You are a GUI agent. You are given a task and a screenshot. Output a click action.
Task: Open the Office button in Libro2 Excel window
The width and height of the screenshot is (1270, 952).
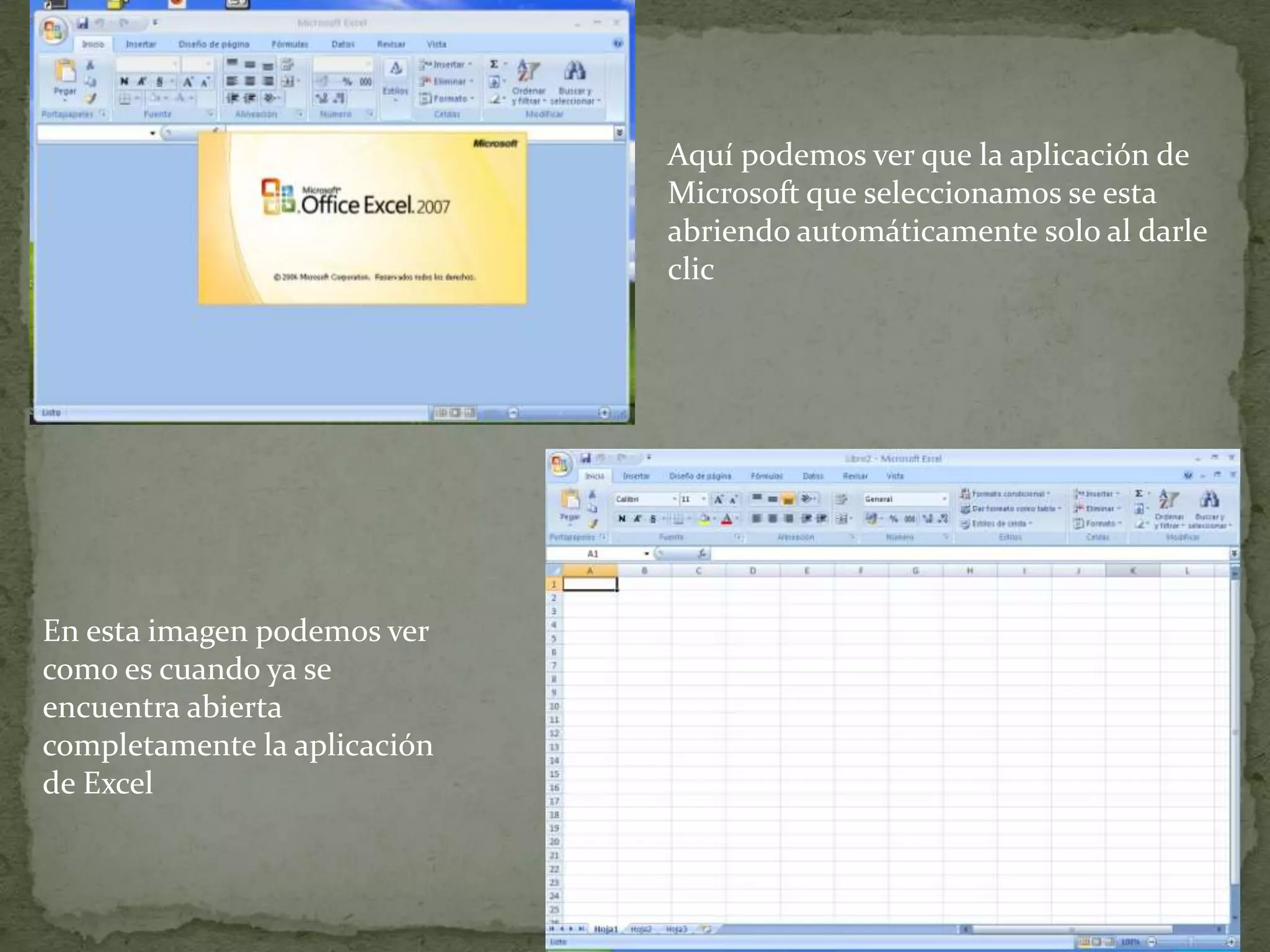[559, 464]
